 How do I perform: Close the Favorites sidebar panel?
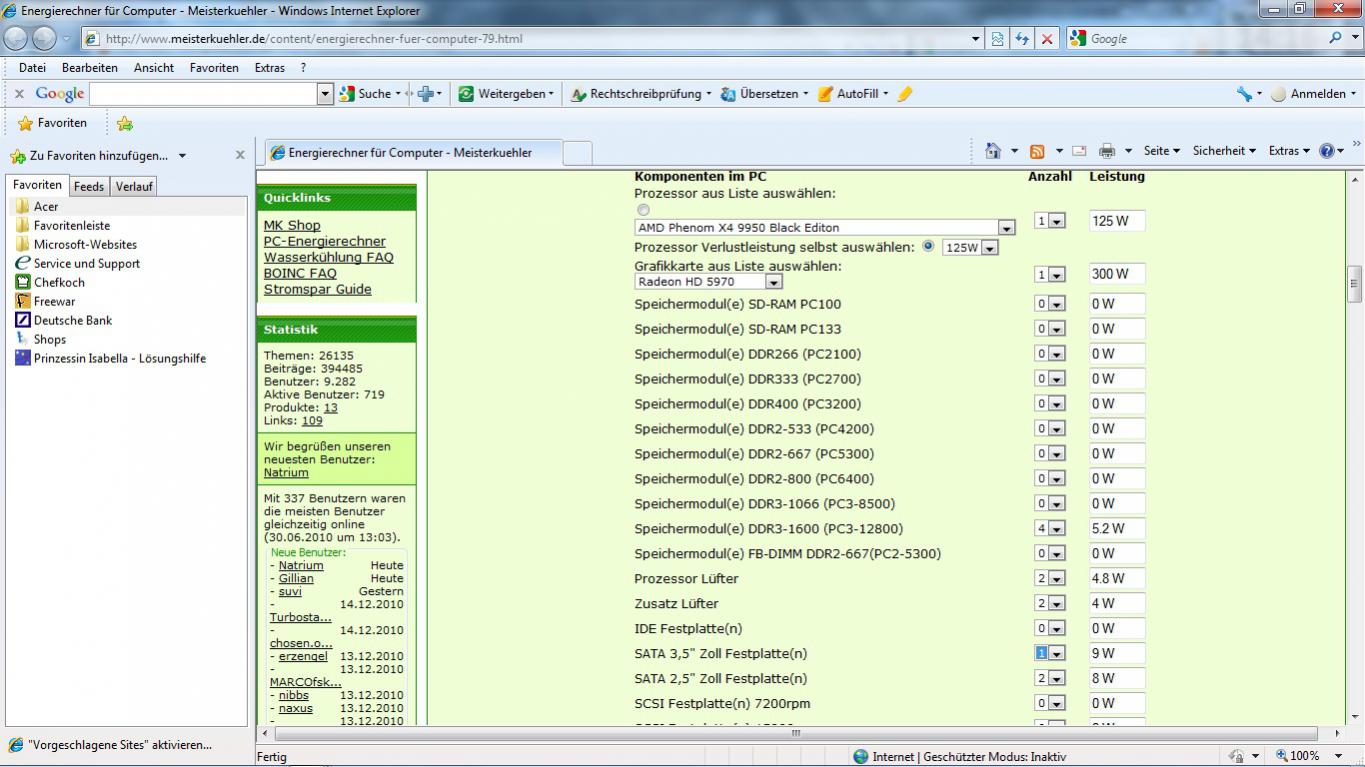pos(240,155)
